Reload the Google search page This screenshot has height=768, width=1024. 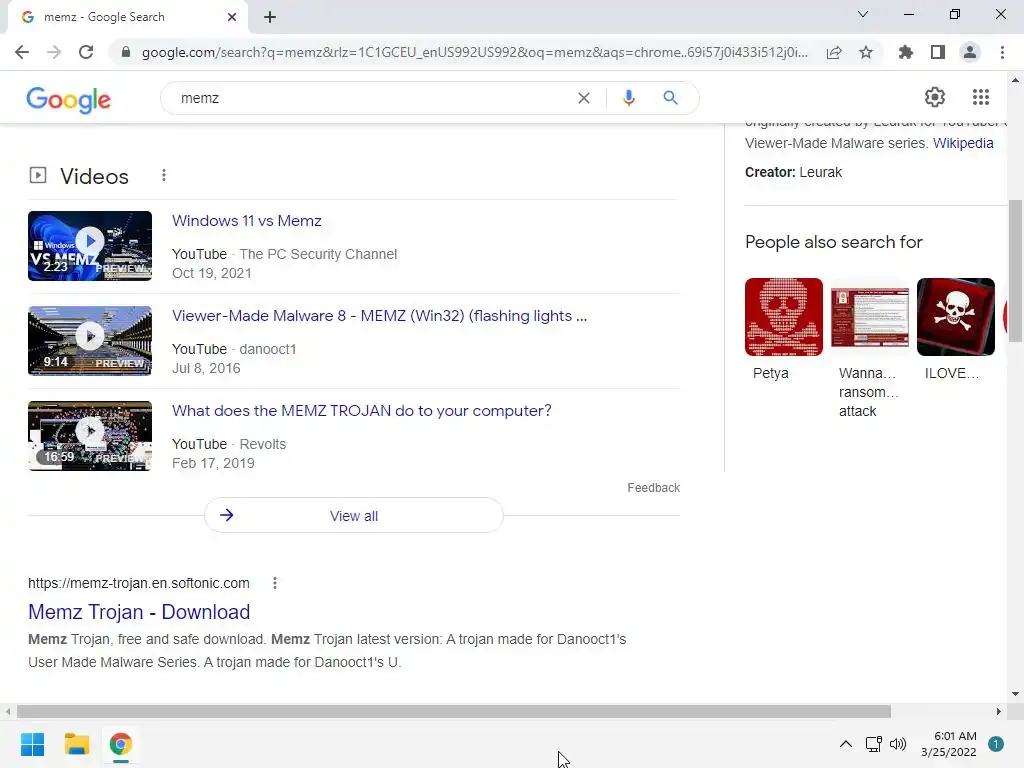(x=86, y=52)
